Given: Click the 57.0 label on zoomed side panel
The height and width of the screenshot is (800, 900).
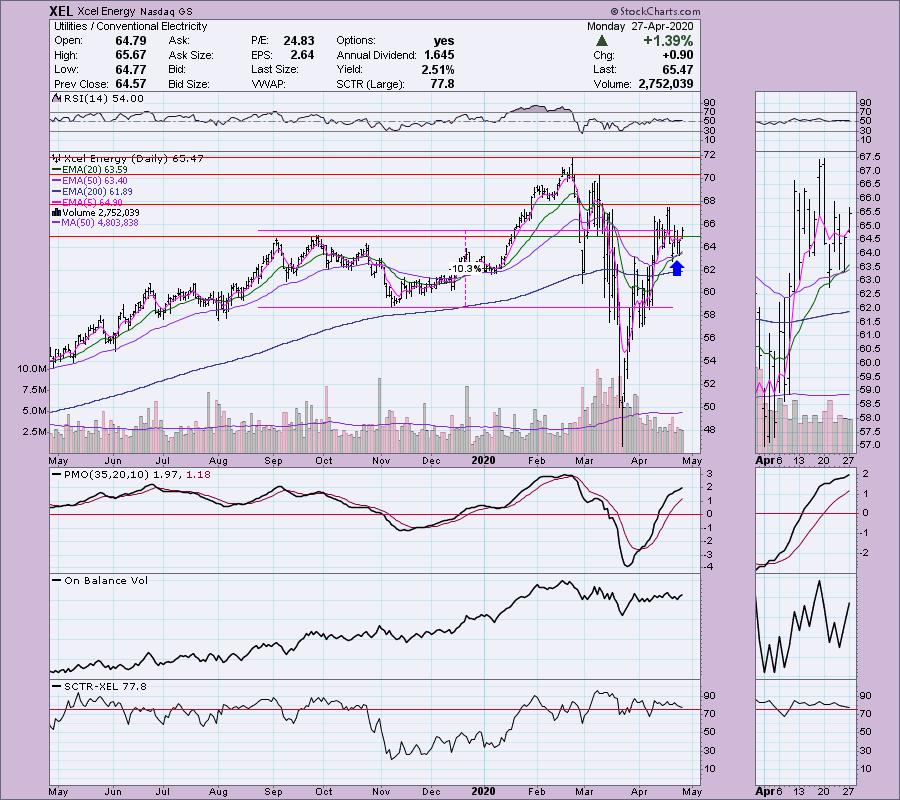Looking at the screenshot, I should (x=870, y=445).
